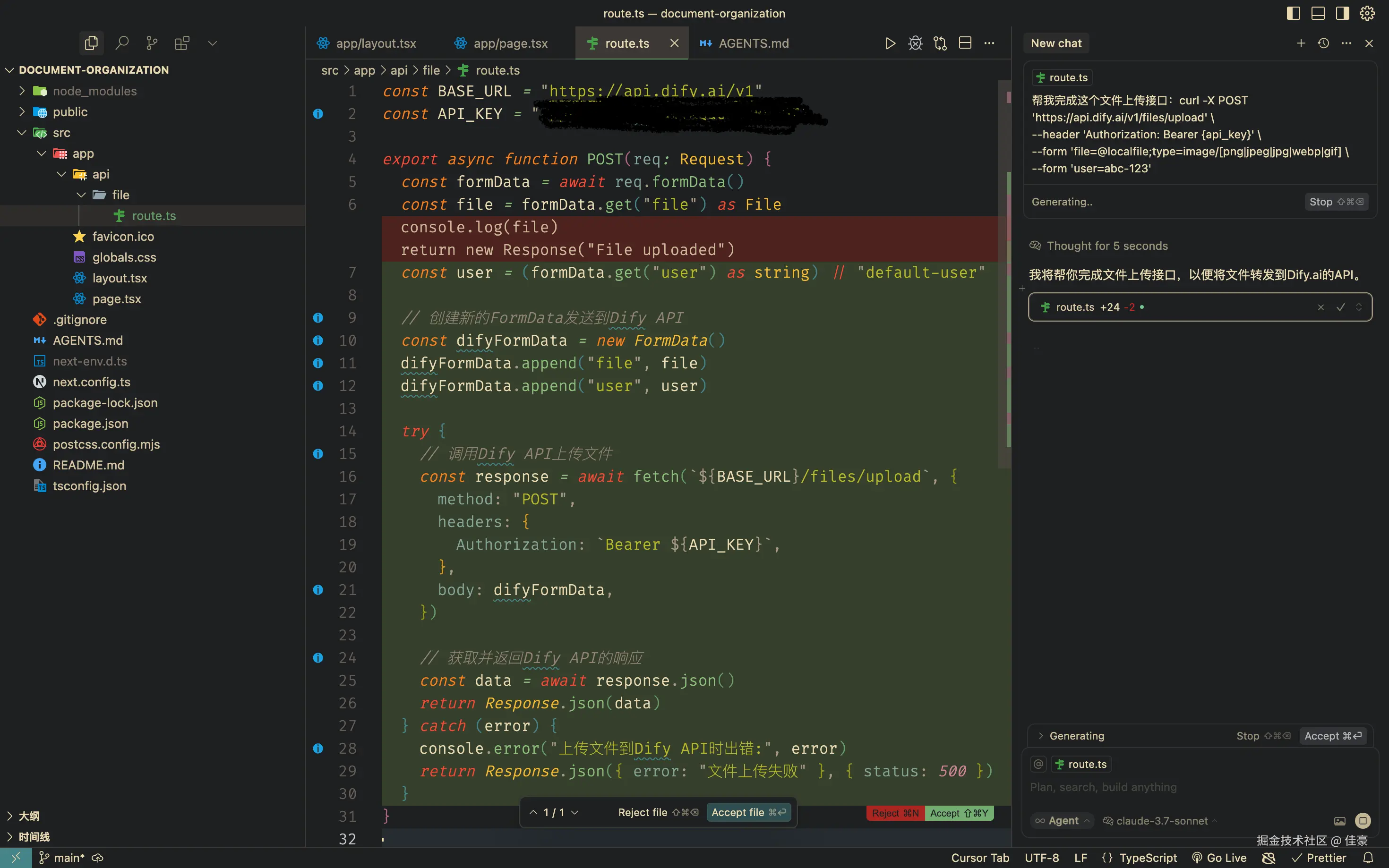Image resolution: width=1389 pixels, height=868 pixels.
Task: Open chat history clock icon
Action: click(1323, 43)
